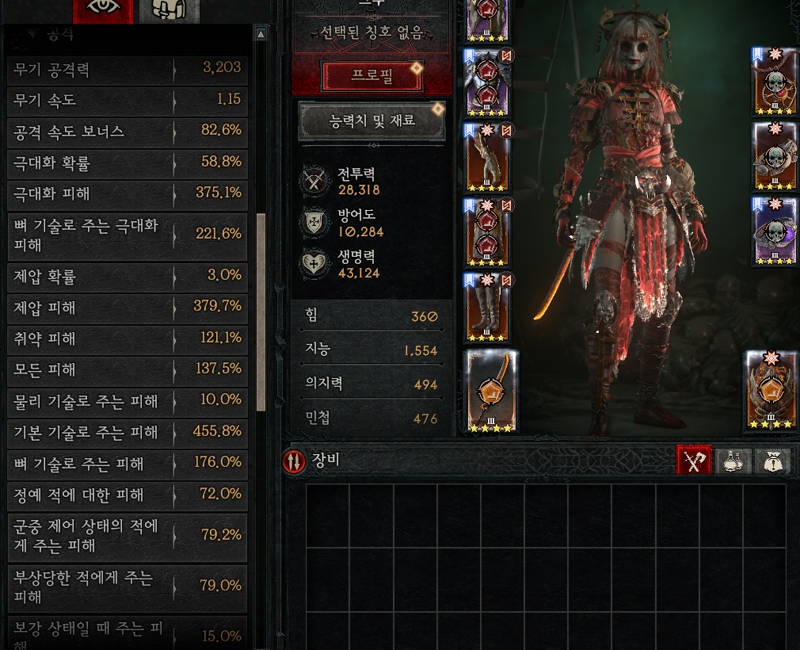This screenshot has width=800, height=650.
Task: Toggle the weapon swap arrows icon
Action: point(294,461)
